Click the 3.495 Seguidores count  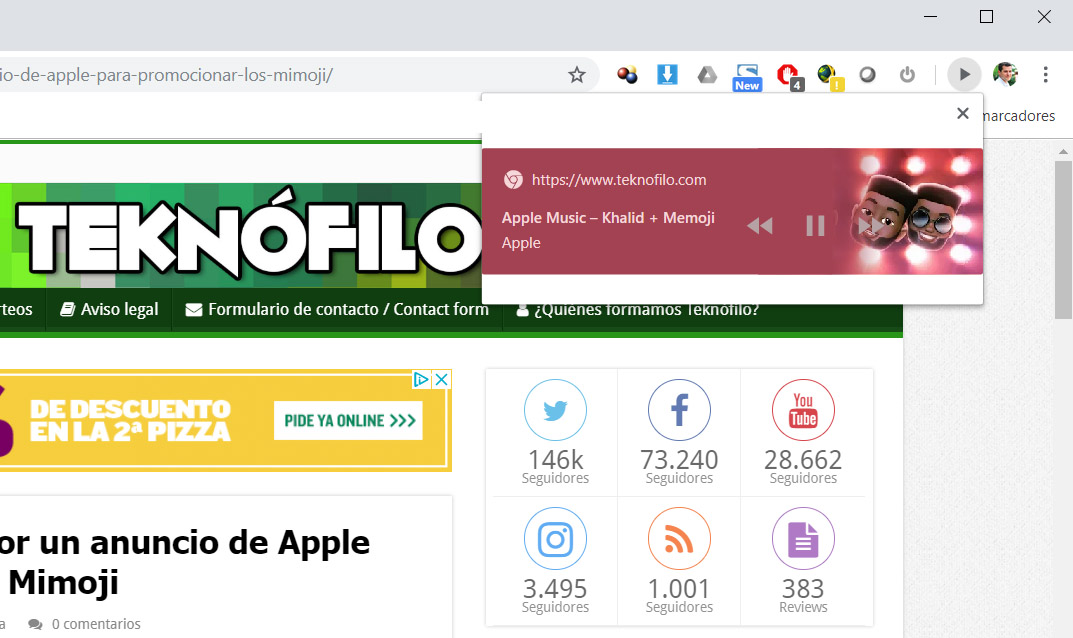pyautogui.click(x=555, y=595)
